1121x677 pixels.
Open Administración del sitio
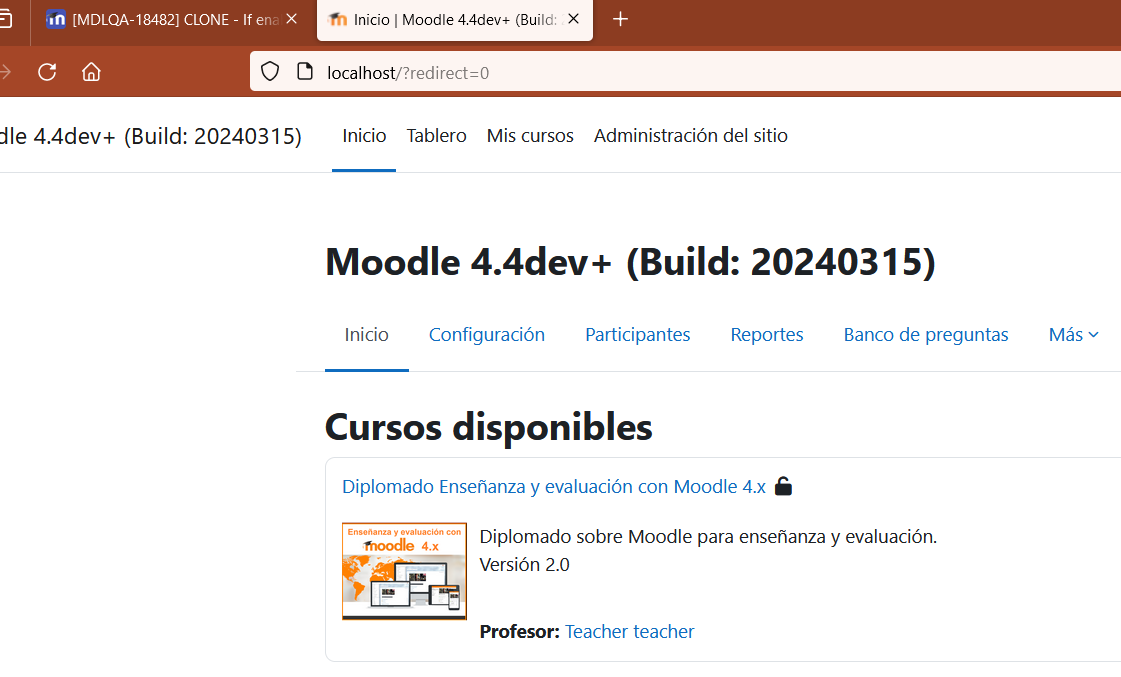tap(691, 136)
